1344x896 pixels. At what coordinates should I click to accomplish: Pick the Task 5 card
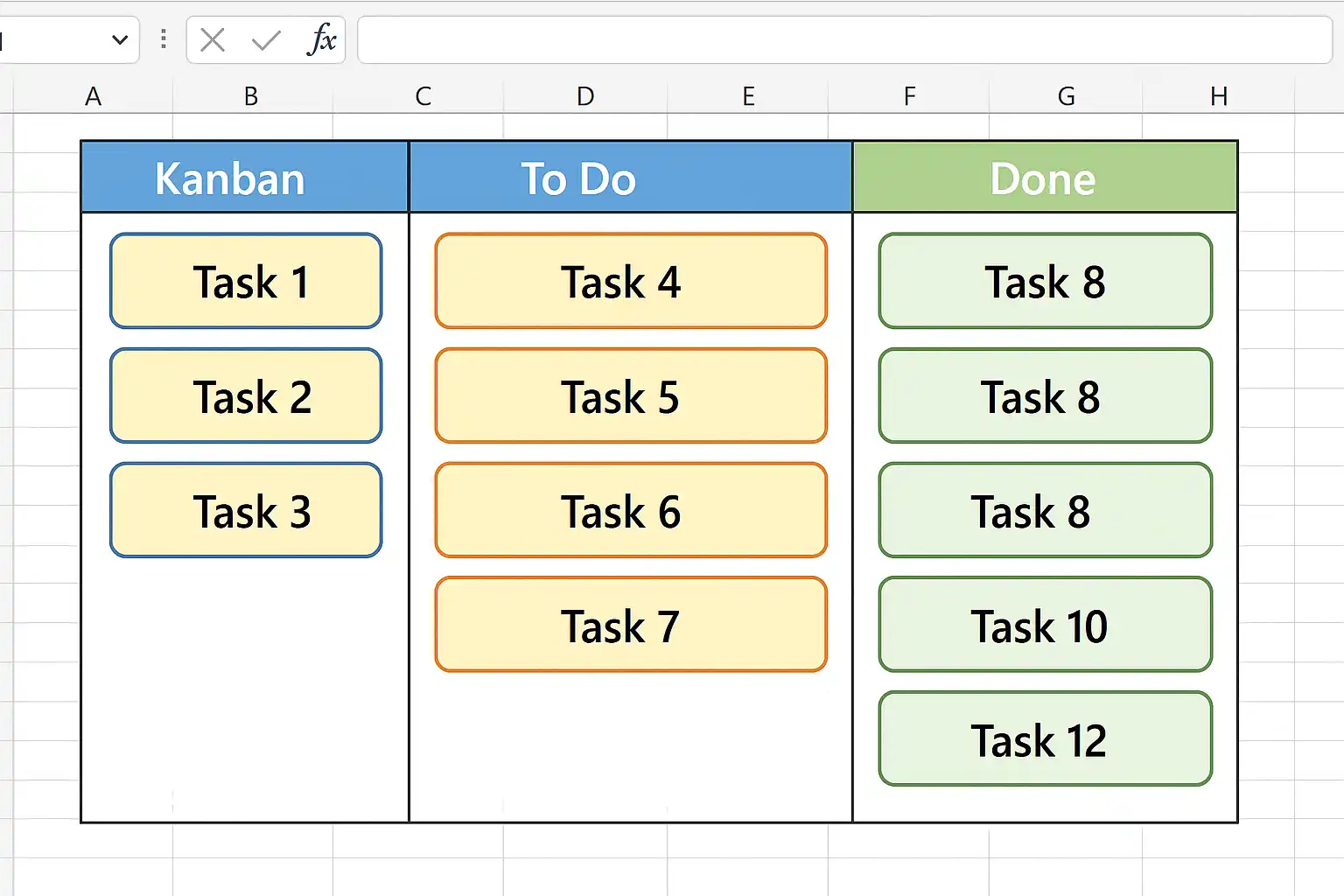point(630,396)
